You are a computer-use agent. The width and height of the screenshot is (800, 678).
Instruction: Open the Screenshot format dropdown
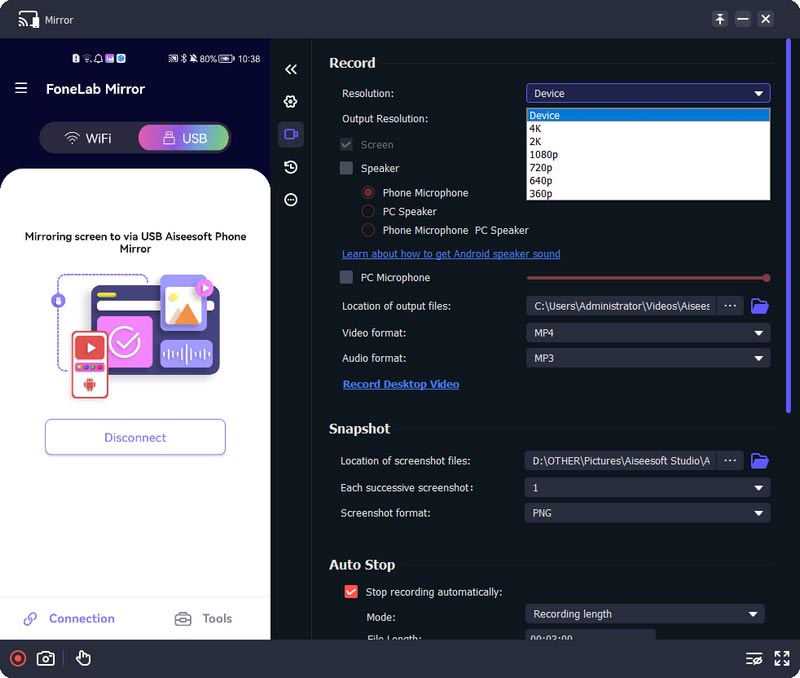(x=648, y=513)
